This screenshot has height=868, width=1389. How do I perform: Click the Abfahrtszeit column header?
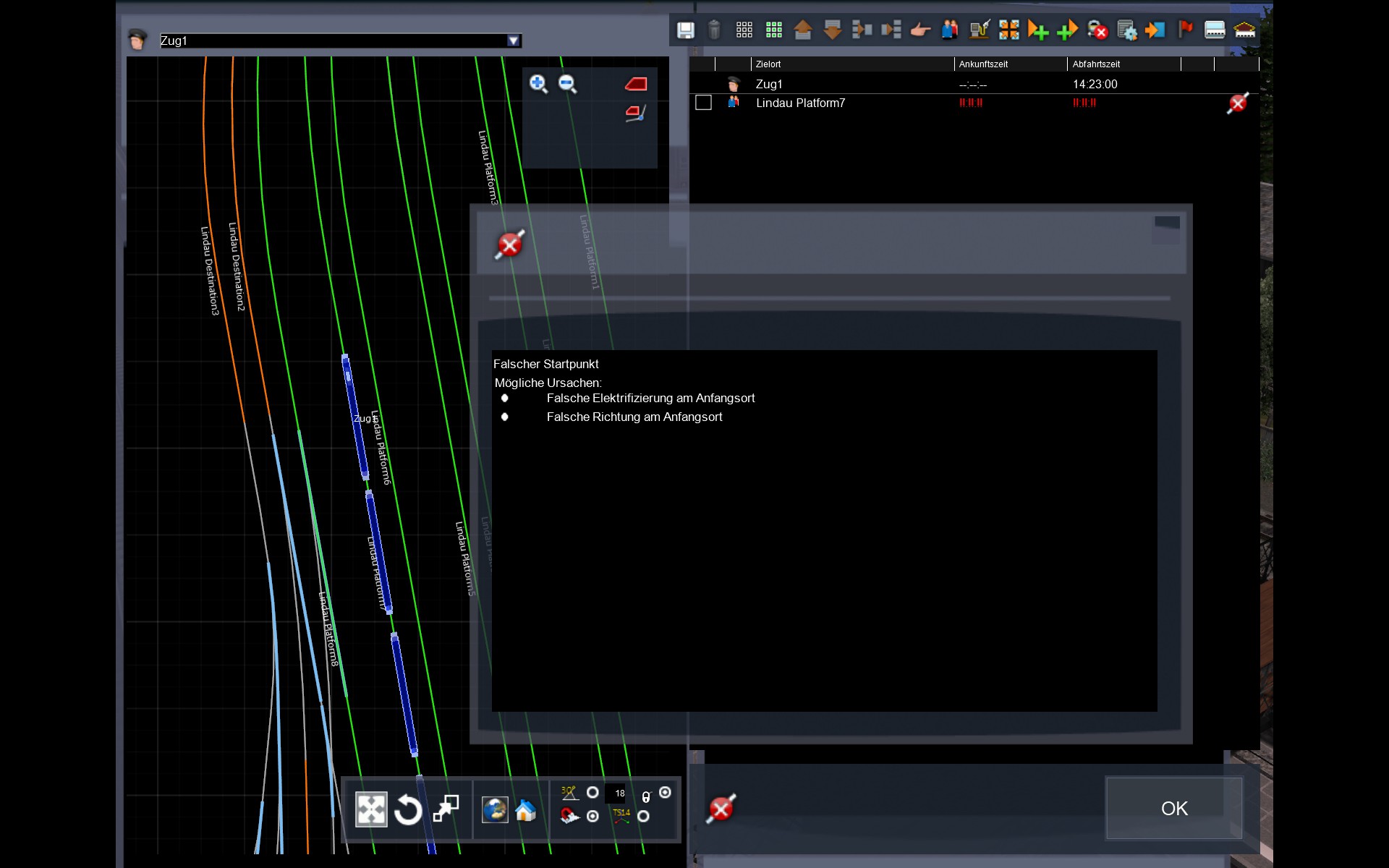[x=1095, y=64]
